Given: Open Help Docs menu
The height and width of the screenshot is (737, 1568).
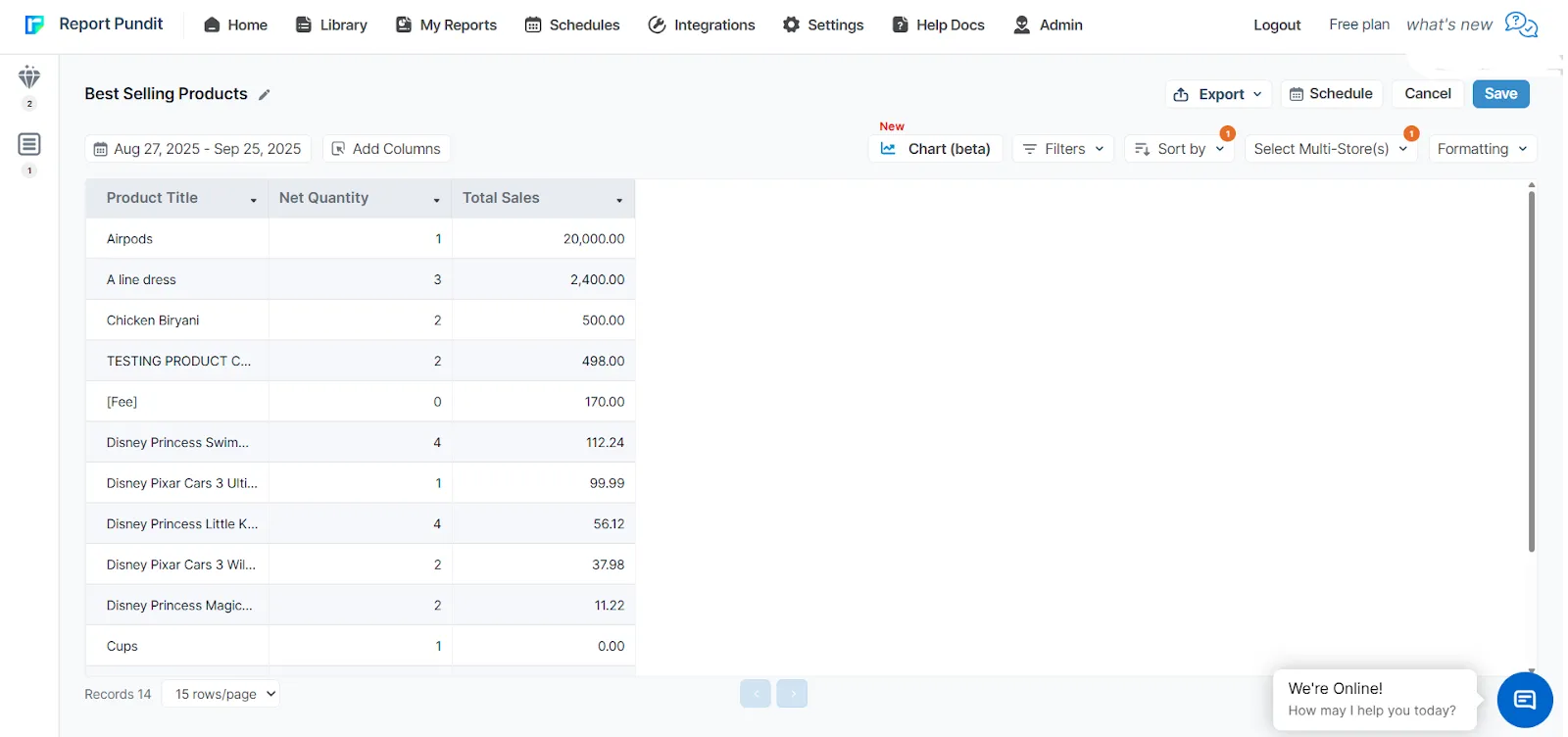Looking at the screenshot, I should point(939,25).
